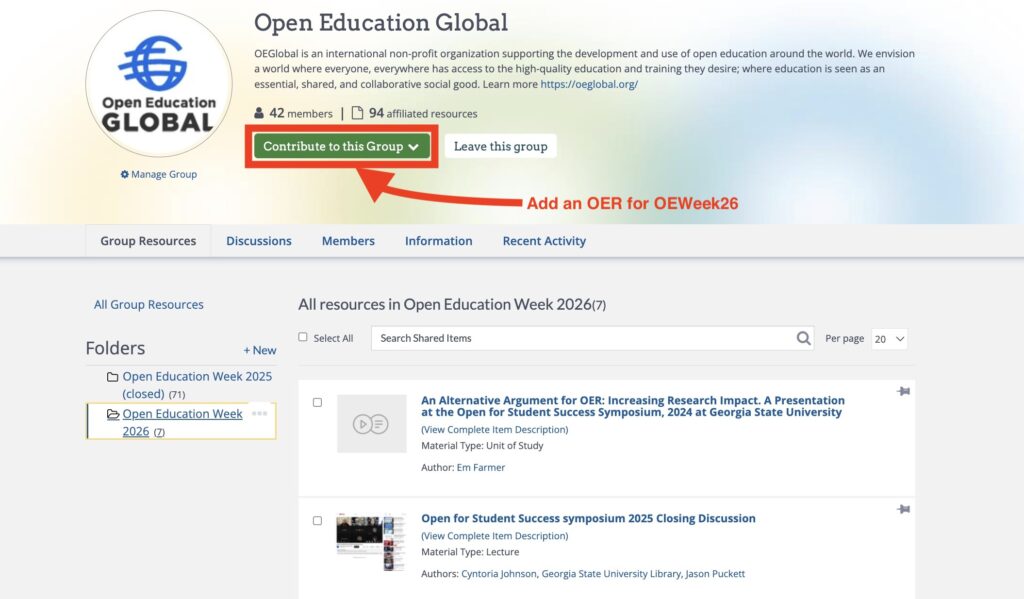Image resolution: width=1024 pixels, height=599 pixels.
Task: Click the magnifier search icon in search box
Action: [x=803, y=339]
